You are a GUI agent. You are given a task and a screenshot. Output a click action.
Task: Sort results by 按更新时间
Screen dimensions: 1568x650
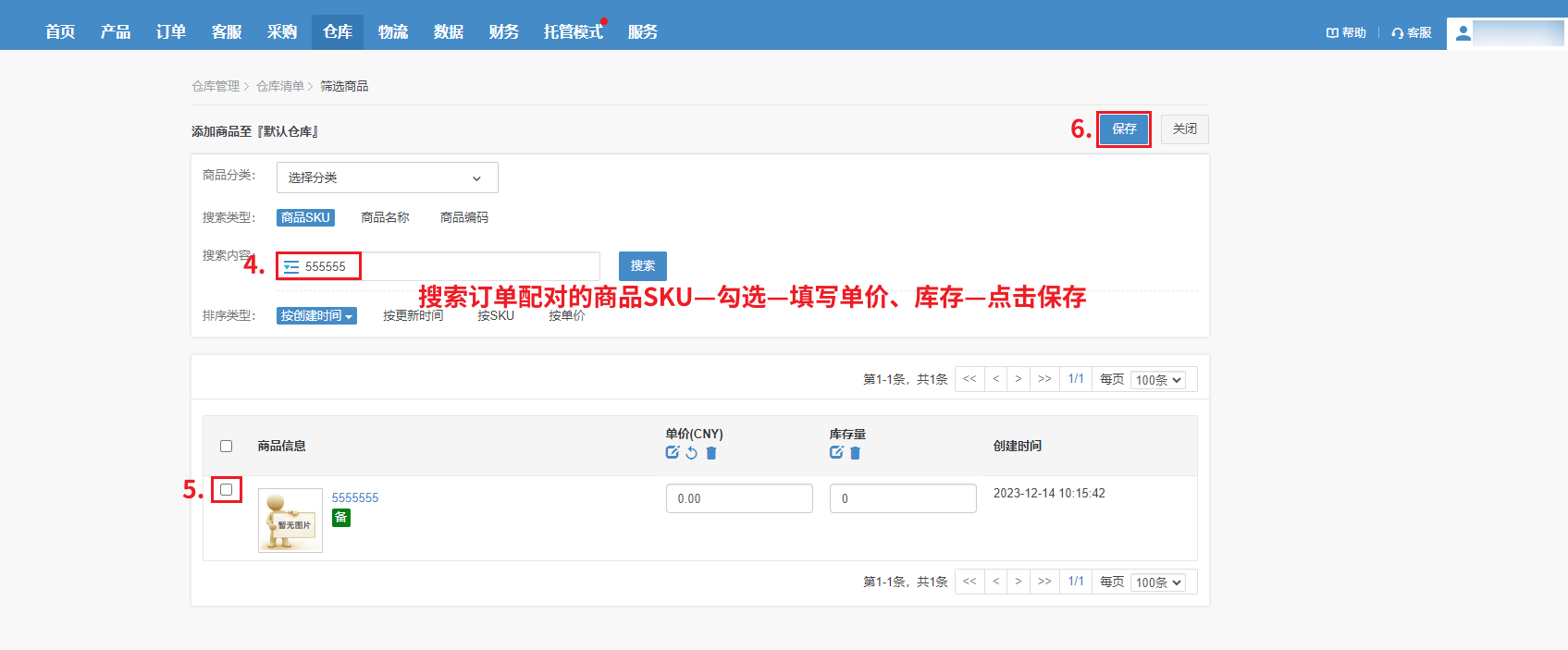tap(413, 315)
